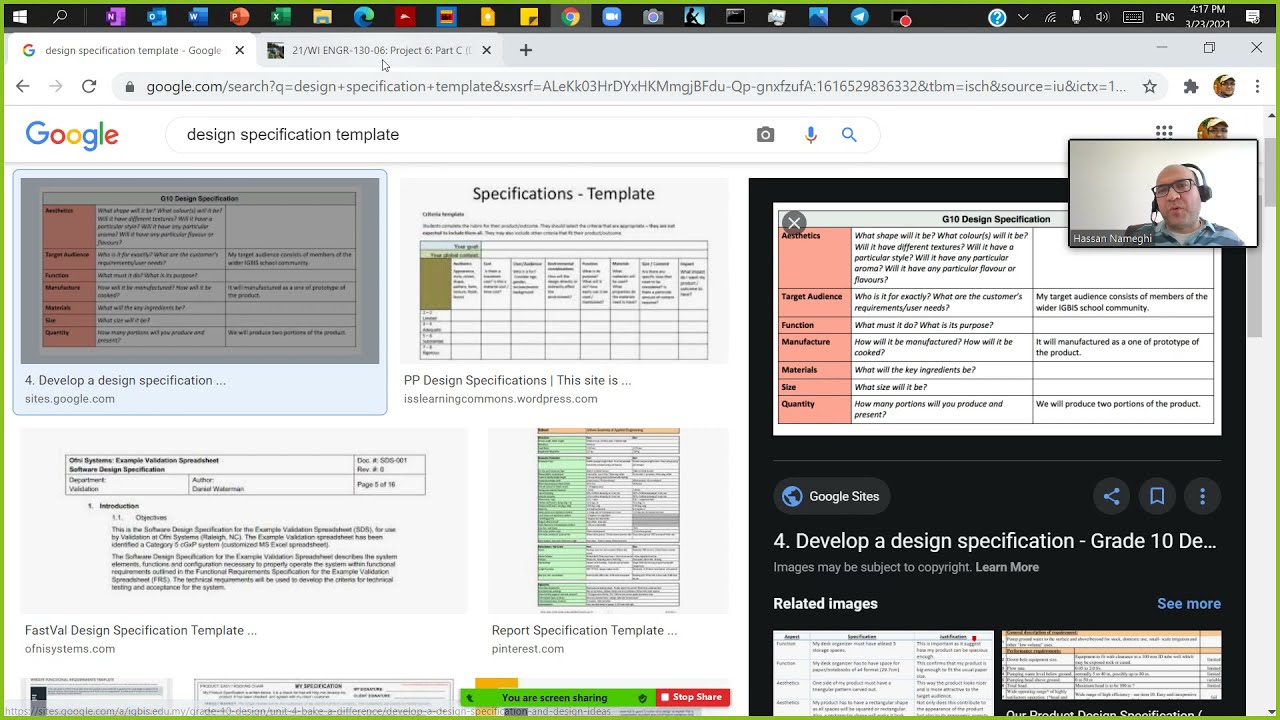This screenshot has height=720, width=1280.
Task: Click '4. Develop a design specification ...' caption
Action: tap(125, 380)
